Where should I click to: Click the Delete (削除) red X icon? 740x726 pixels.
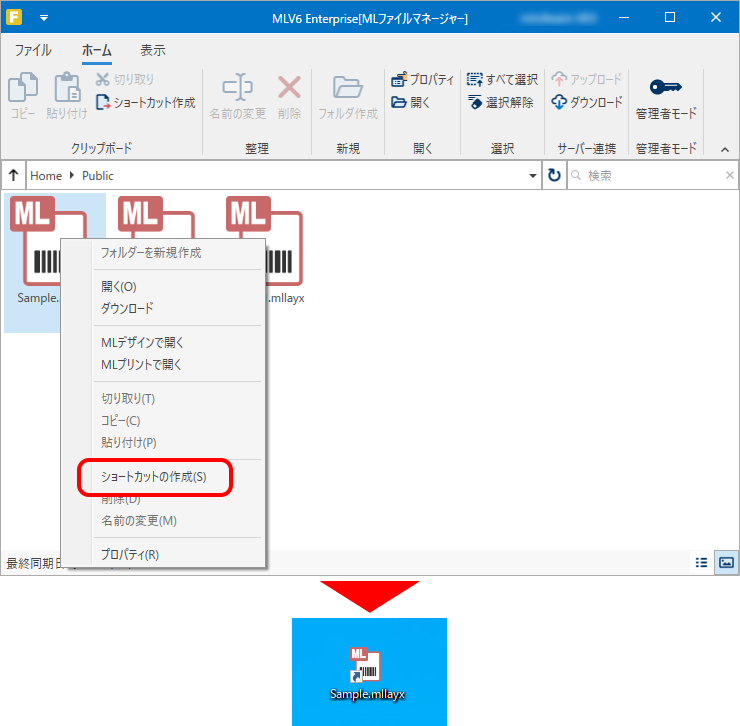click(x=289, y=87)
